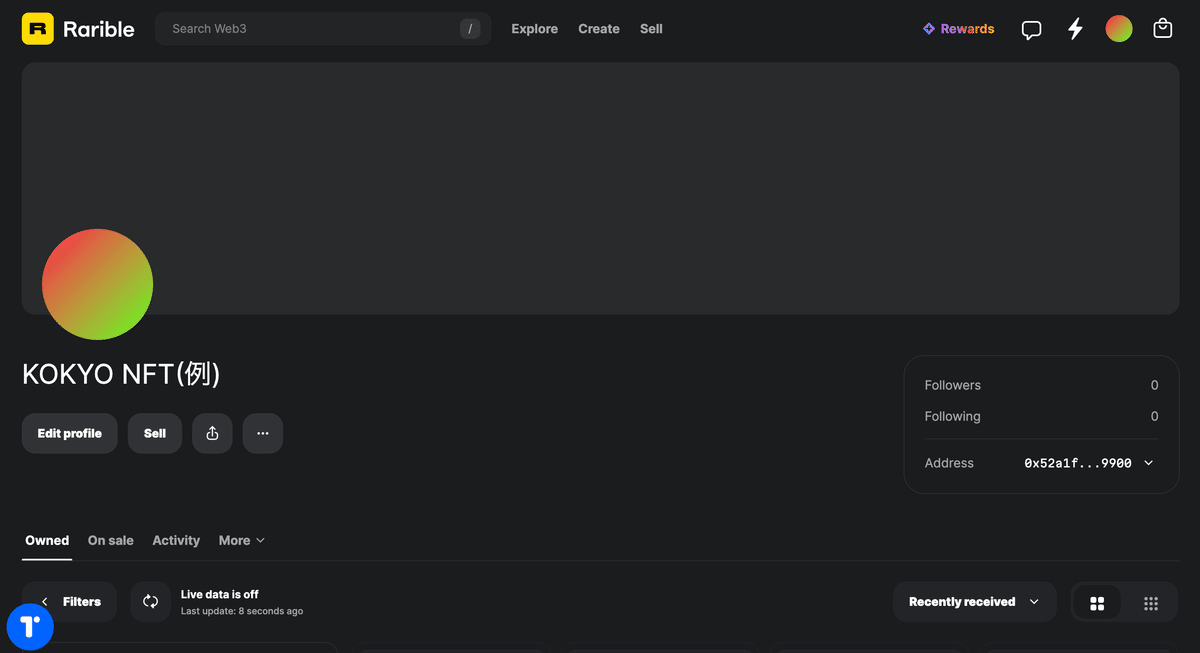Click the Address label
This screenshot has width=1200, height=653.
click(949, 463)
